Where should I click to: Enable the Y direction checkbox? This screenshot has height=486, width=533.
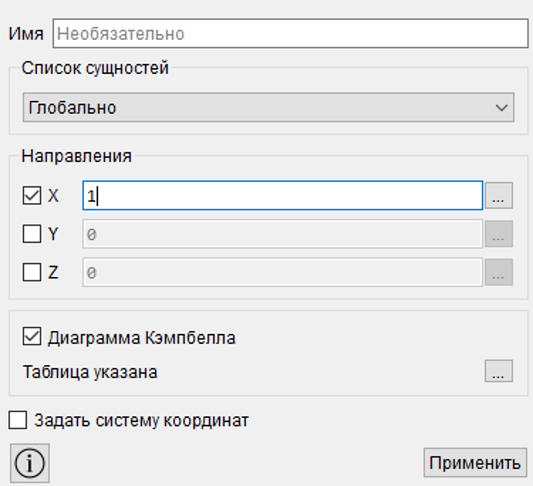32,233
